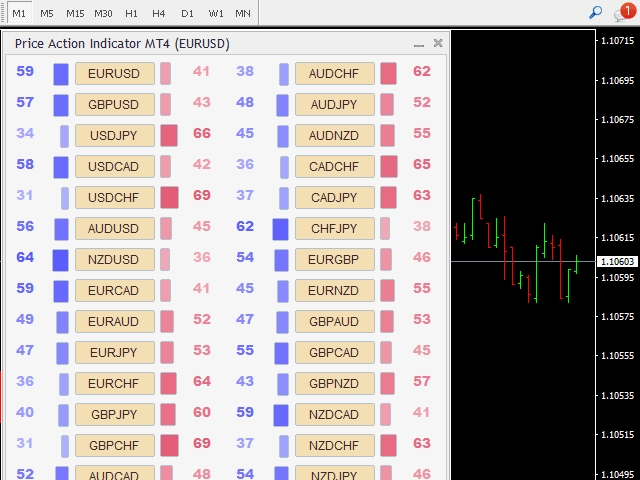This screenshot has width=640, height=480.
Task: Click the current price label 1.10603
Action: point(615,261)
